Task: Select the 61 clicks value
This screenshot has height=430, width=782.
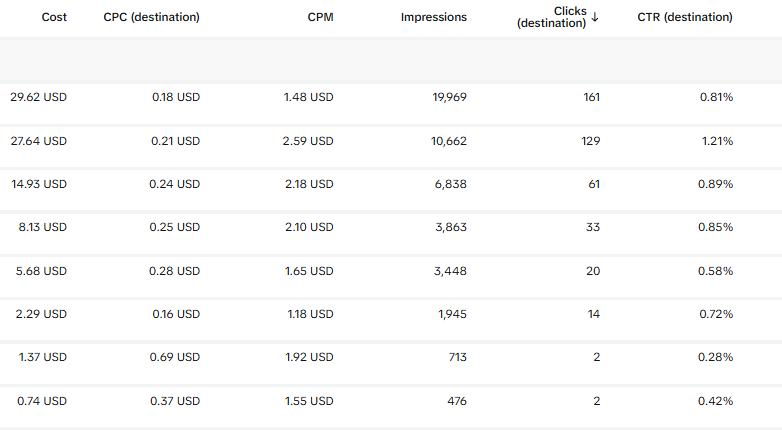Action: [594, 184]
